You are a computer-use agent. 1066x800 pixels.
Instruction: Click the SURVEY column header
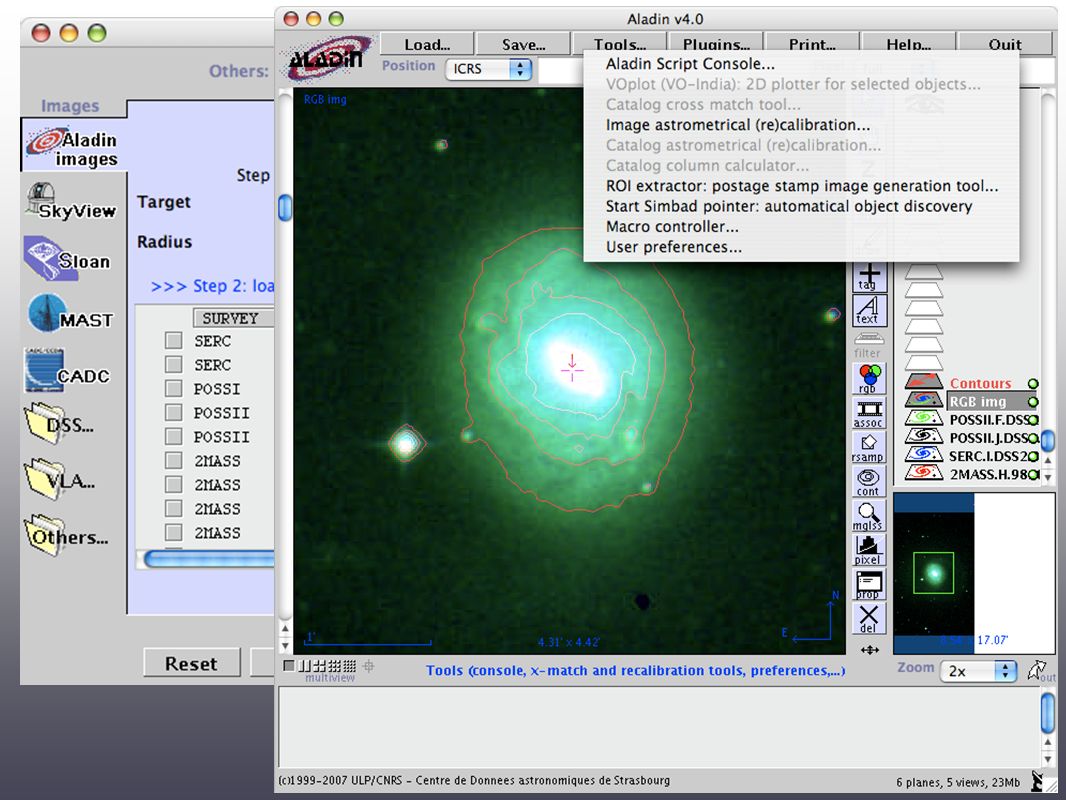click(x=234, y=318)
